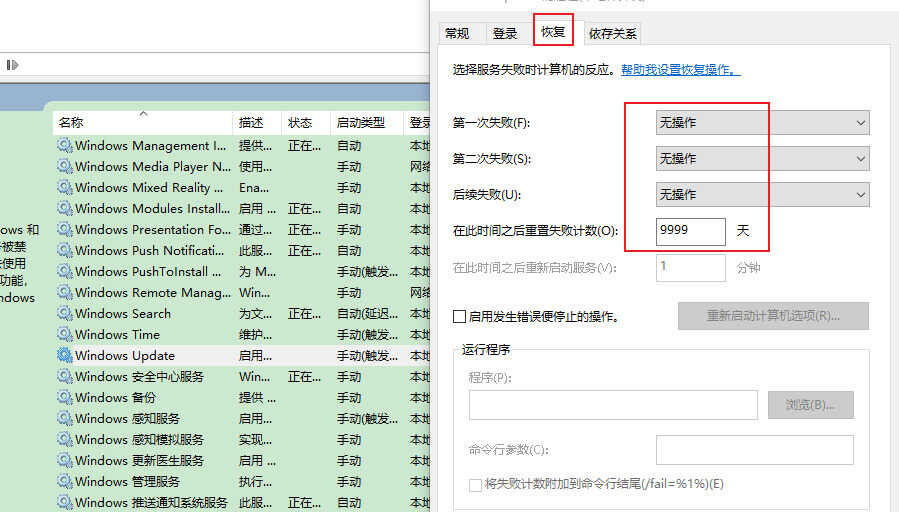Click the gear icon of Windows Update
899x512 pixels.
coord(65,355)
